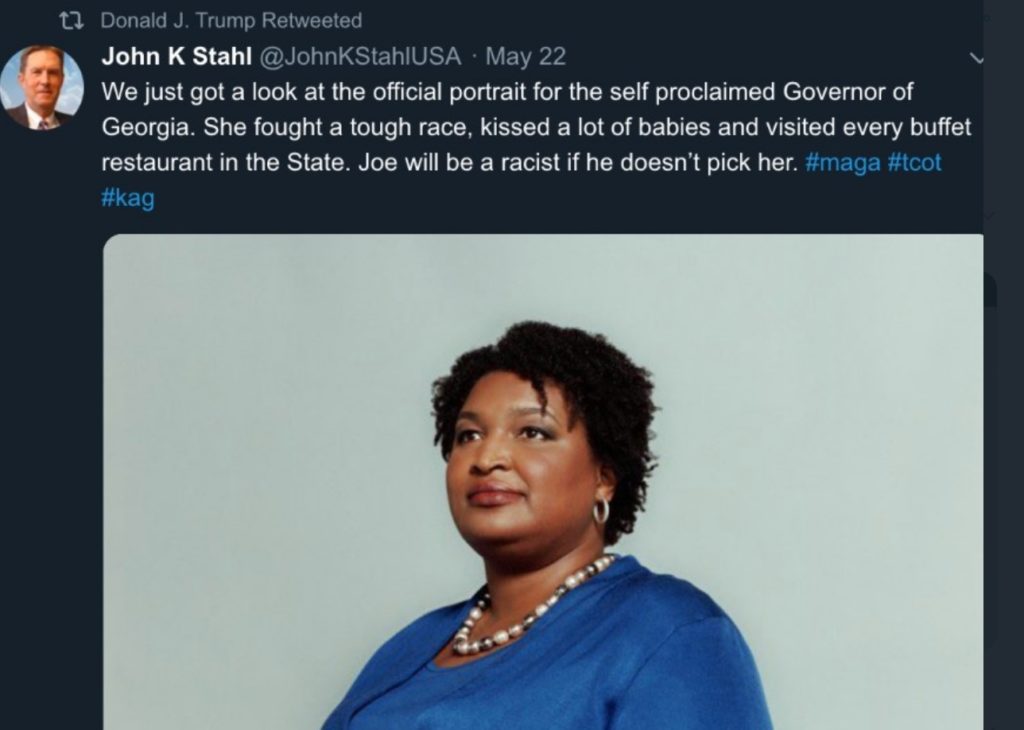Image resolution: width=1024 pixels, height=730 pixels.
Task: Open the attached portrait photo
Action: [543, 482]
